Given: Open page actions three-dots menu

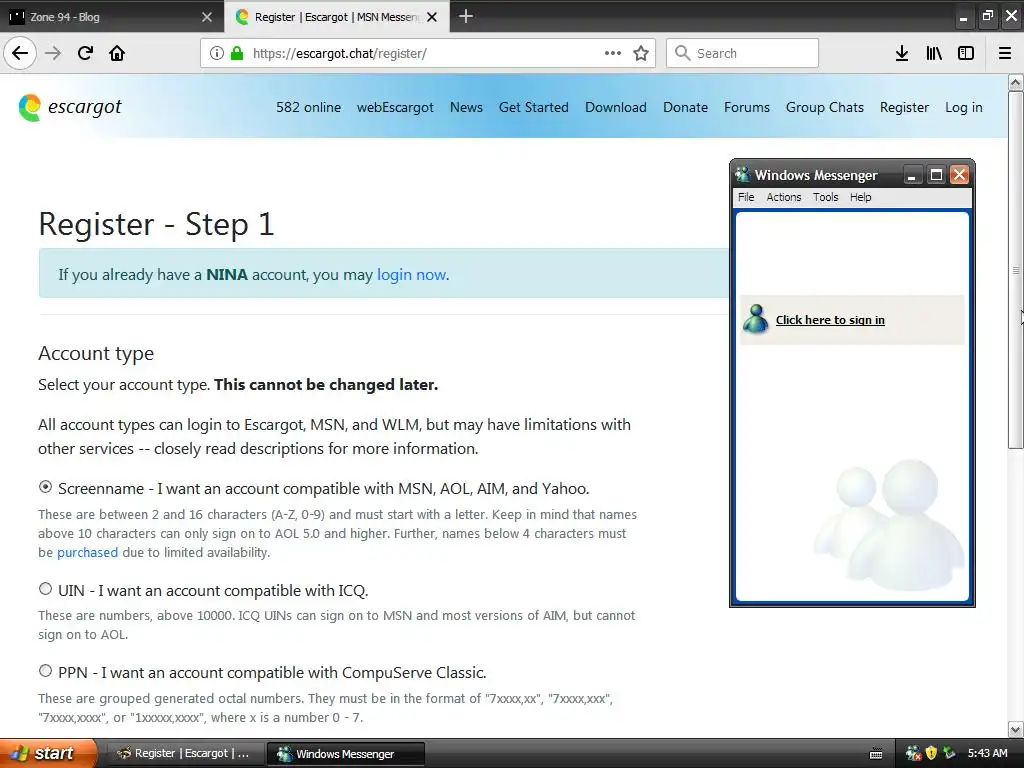Looking at the screenshot, I should (613, 53).
